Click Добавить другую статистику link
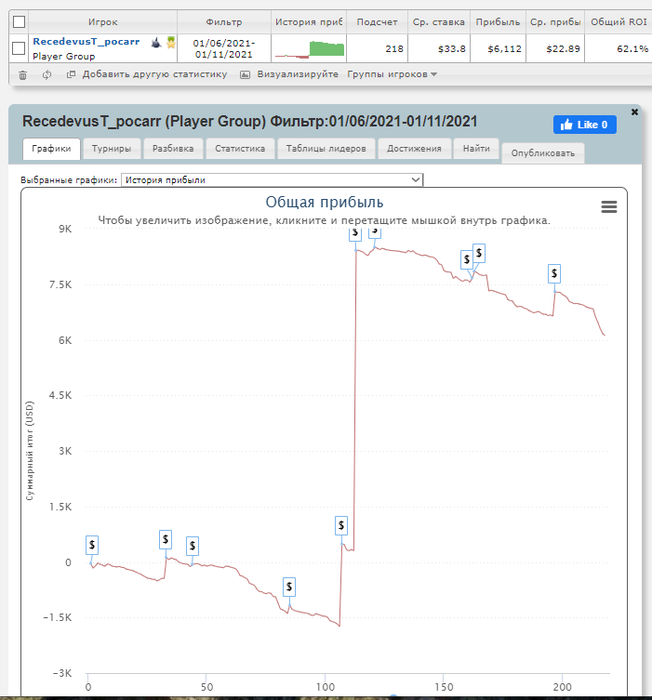Screen dimensions: 652x700 (155, 74)
